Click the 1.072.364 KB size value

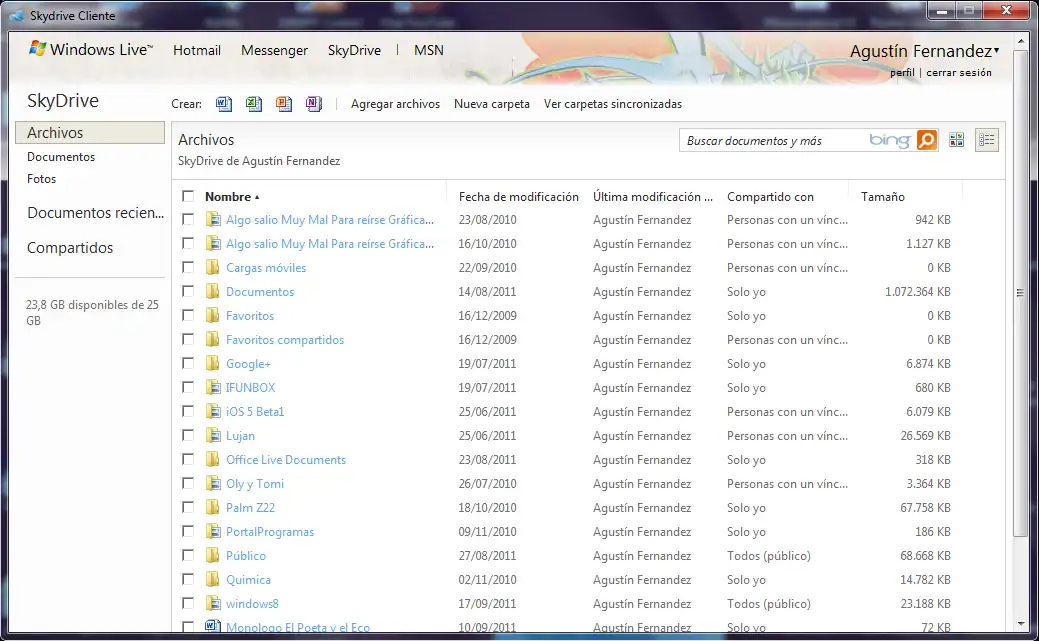coord(918,292)
